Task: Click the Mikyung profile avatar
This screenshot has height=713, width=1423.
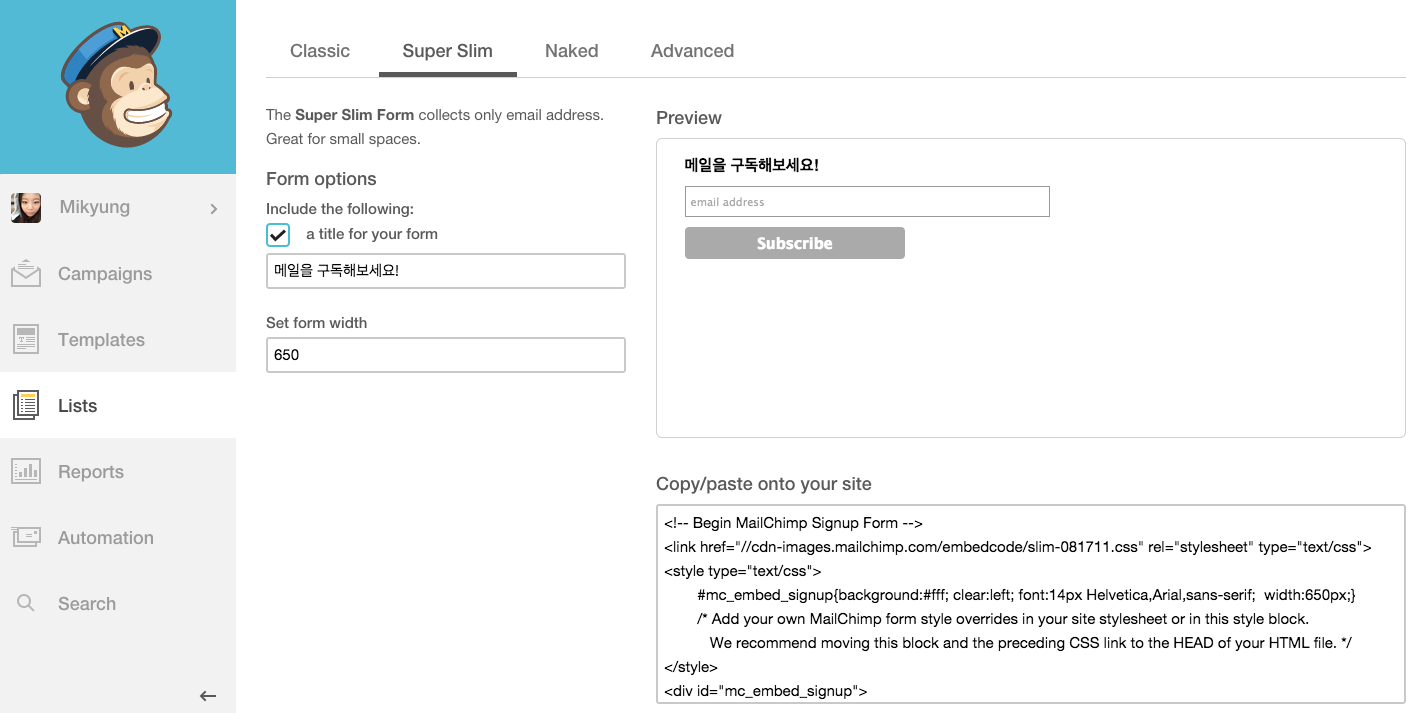Action: point(26,208)
